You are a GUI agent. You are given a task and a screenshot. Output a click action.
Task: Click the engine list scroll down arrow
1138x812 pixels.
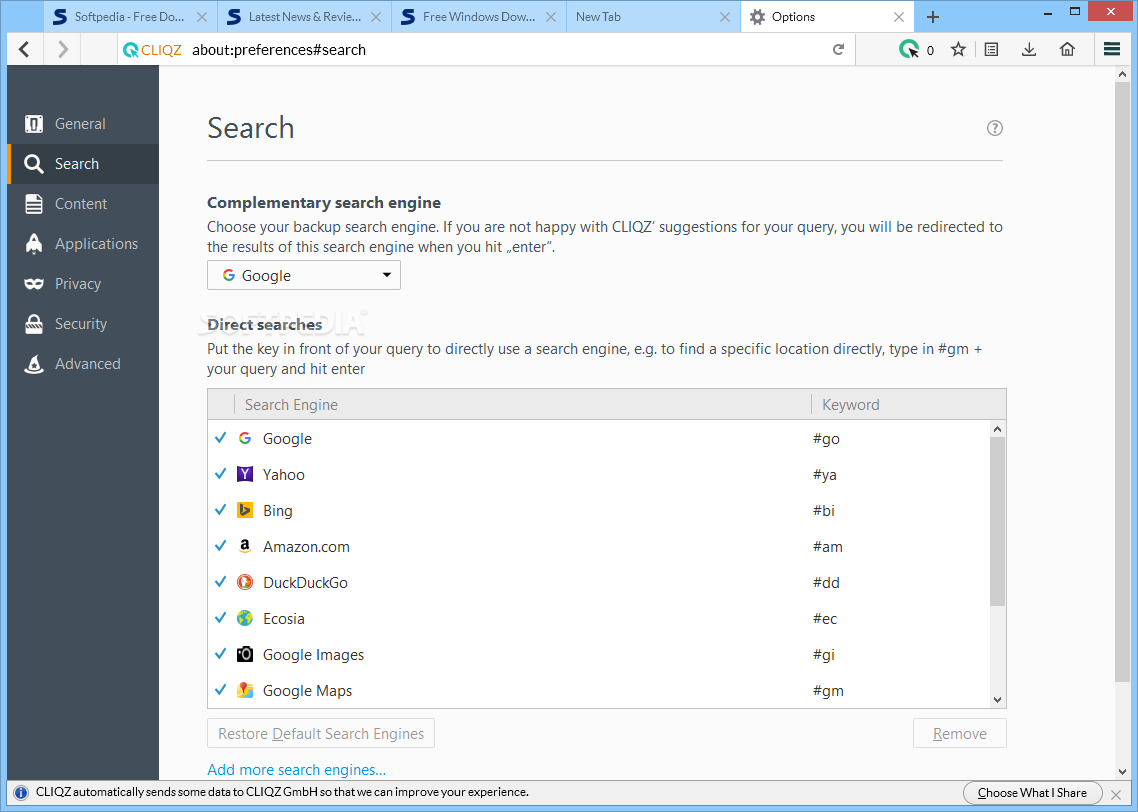click(997, 700)
